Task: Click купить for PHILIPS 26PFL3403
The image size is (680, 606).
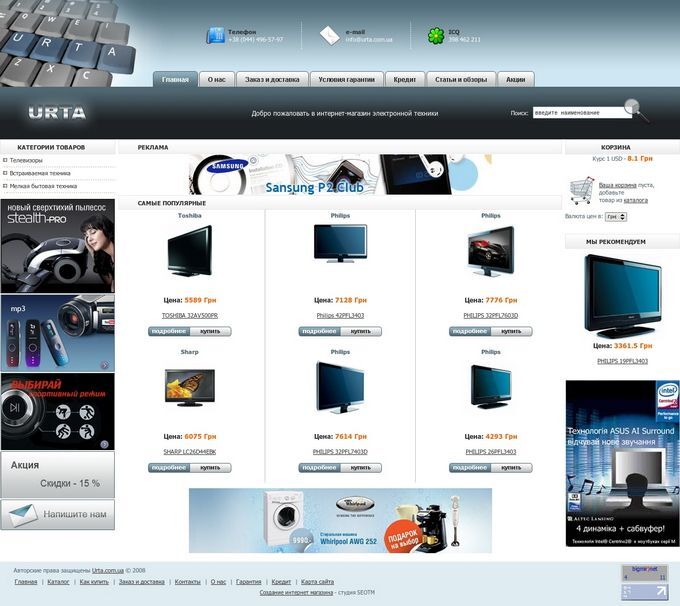Action: (511, 468)
